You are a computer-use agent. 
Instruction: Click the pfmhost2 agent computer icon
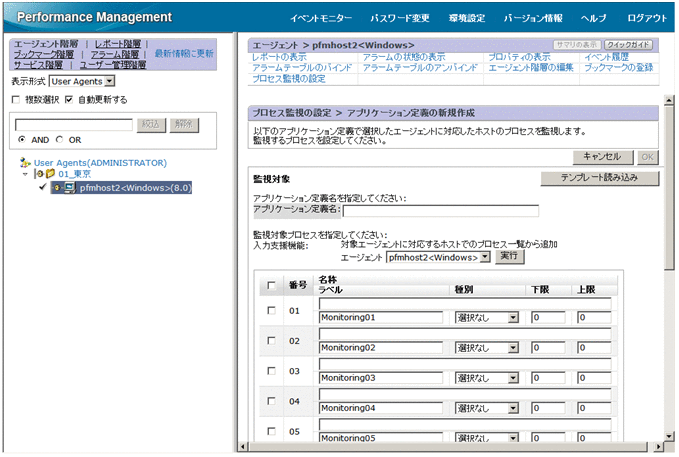(69, 187)
